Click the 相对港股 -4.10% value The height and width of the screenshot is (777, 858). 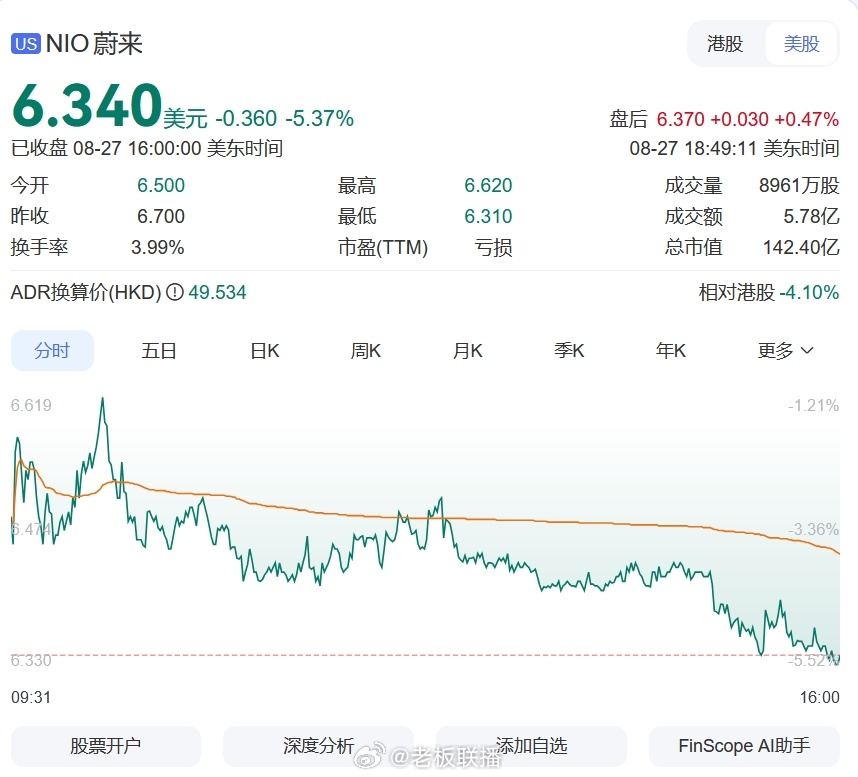coord(809,292)
